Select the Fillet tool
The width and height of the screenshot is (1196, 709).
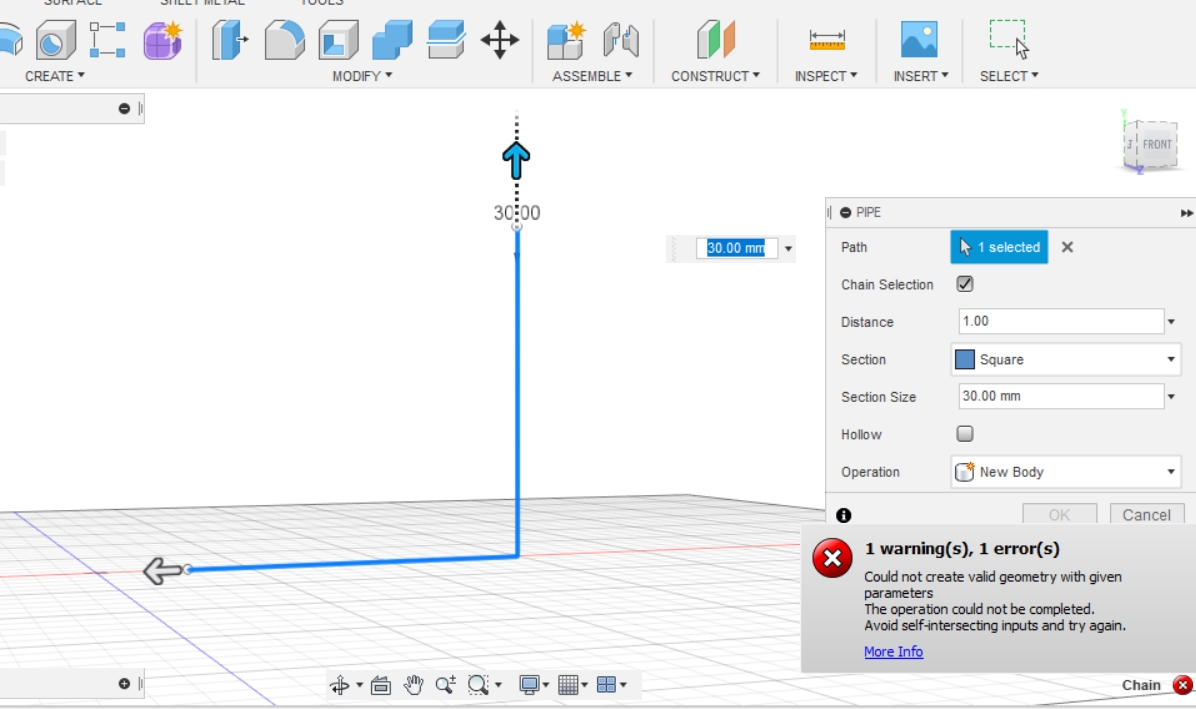[x=285, y=40]
